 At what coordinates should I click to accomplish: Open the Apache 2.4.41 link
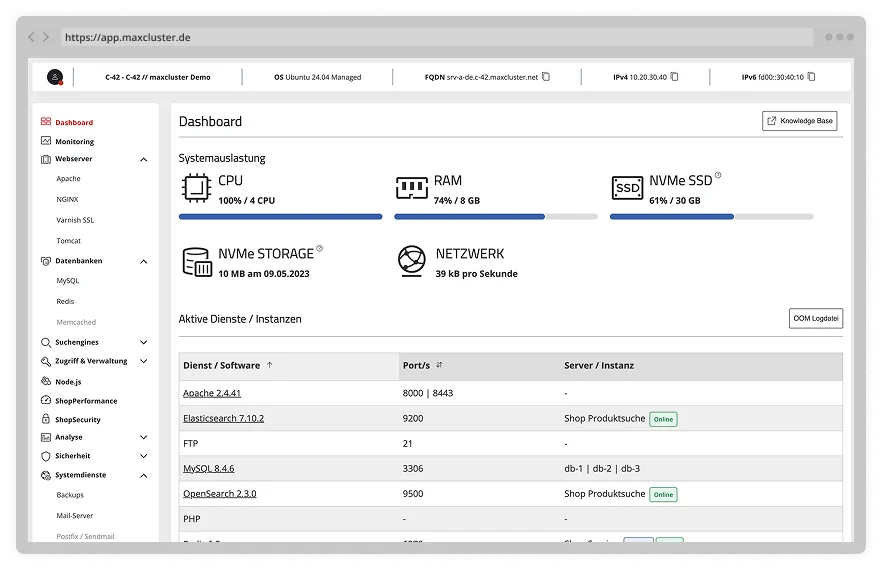212,393
